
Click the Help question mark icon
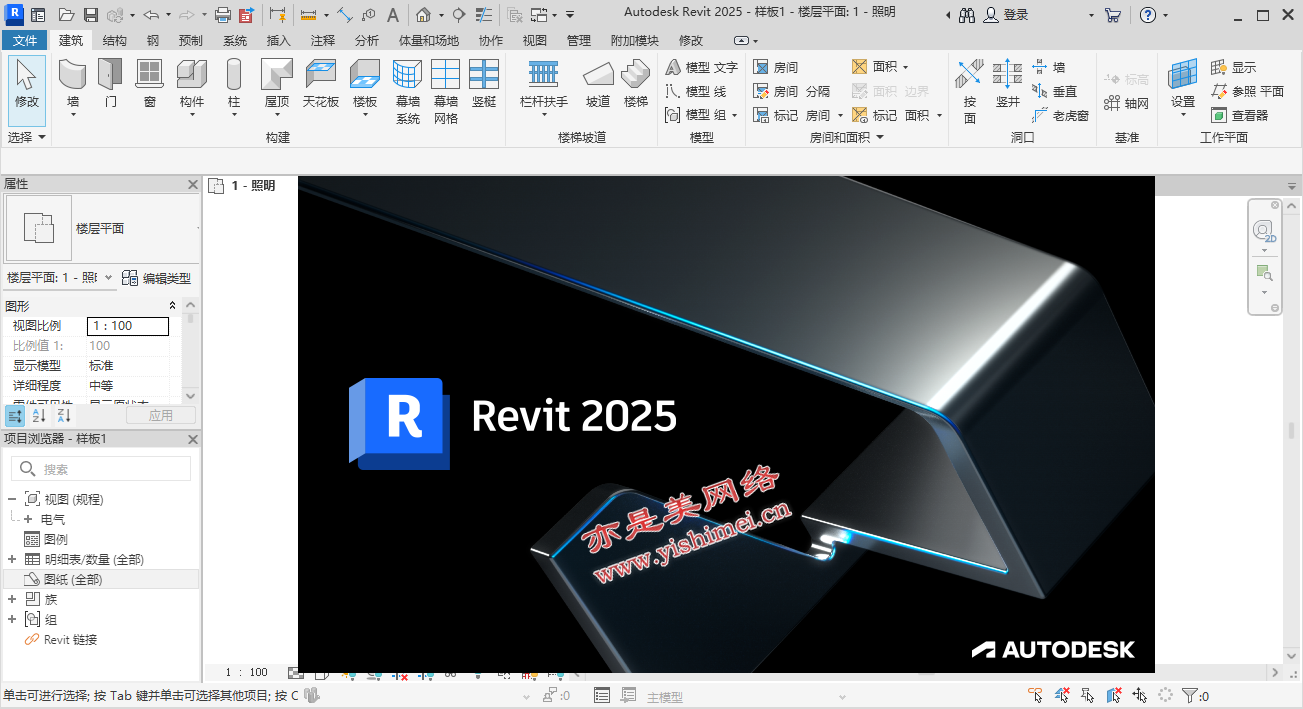pos(1148,15)
